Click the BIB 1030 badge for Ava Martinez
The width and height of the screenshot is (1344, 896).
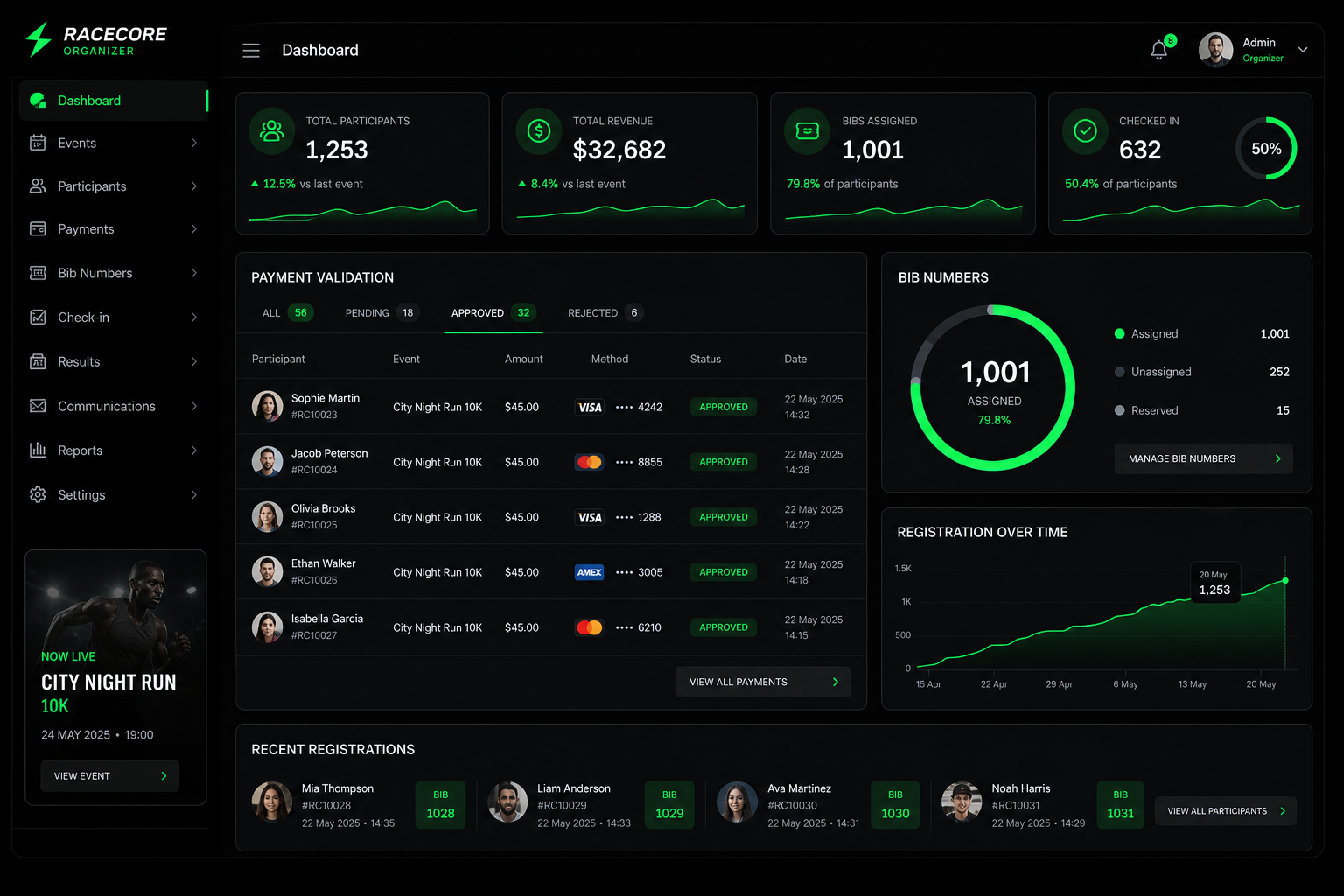(x=895, y=804)
